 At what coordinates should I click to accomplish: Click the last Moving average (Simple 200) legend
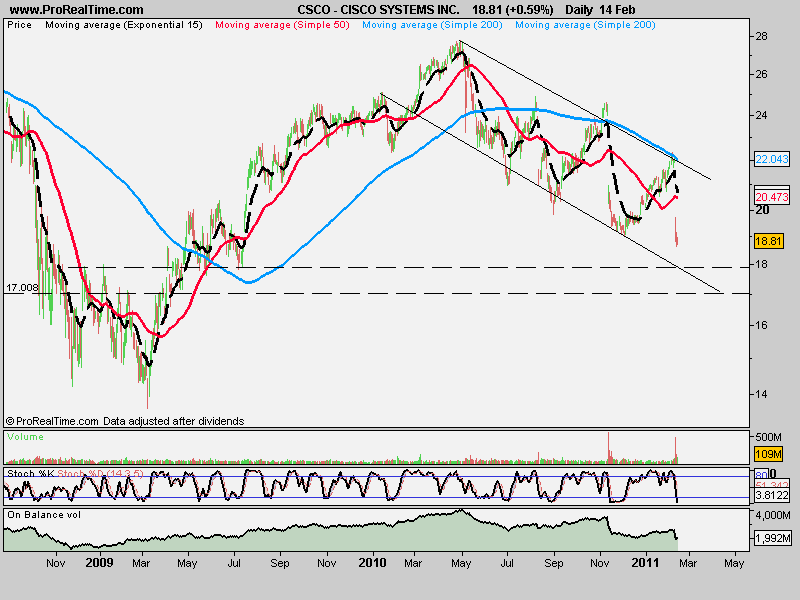point(585,24)
